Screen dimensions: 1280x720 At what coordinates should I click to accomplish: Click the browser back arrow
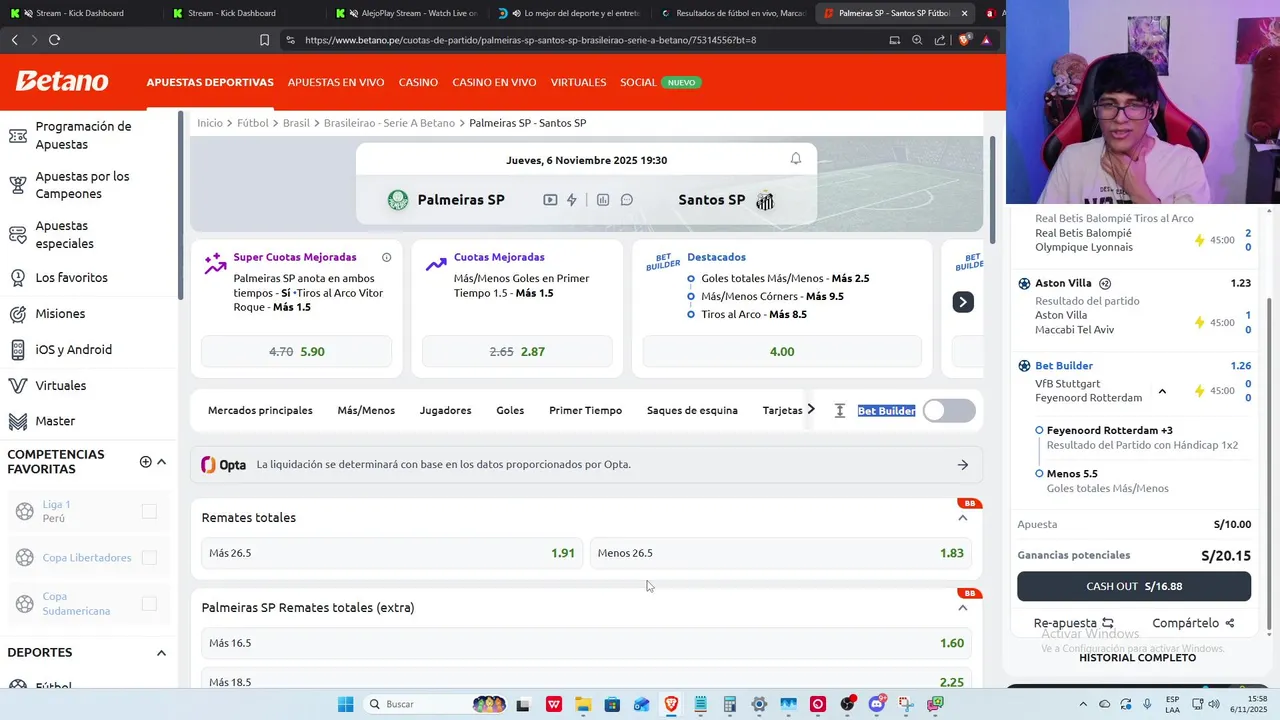(x=14, y=40)
